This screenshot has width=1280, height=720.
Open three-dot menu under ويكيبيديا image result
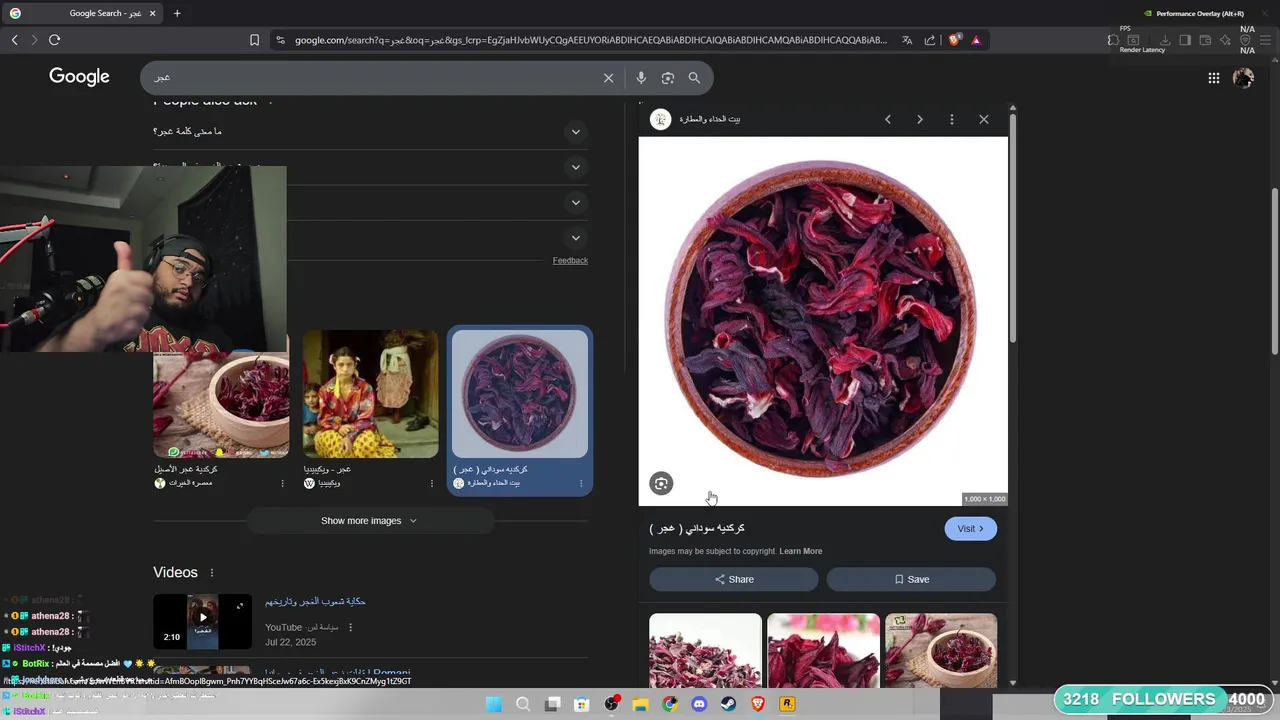[432, 484]
